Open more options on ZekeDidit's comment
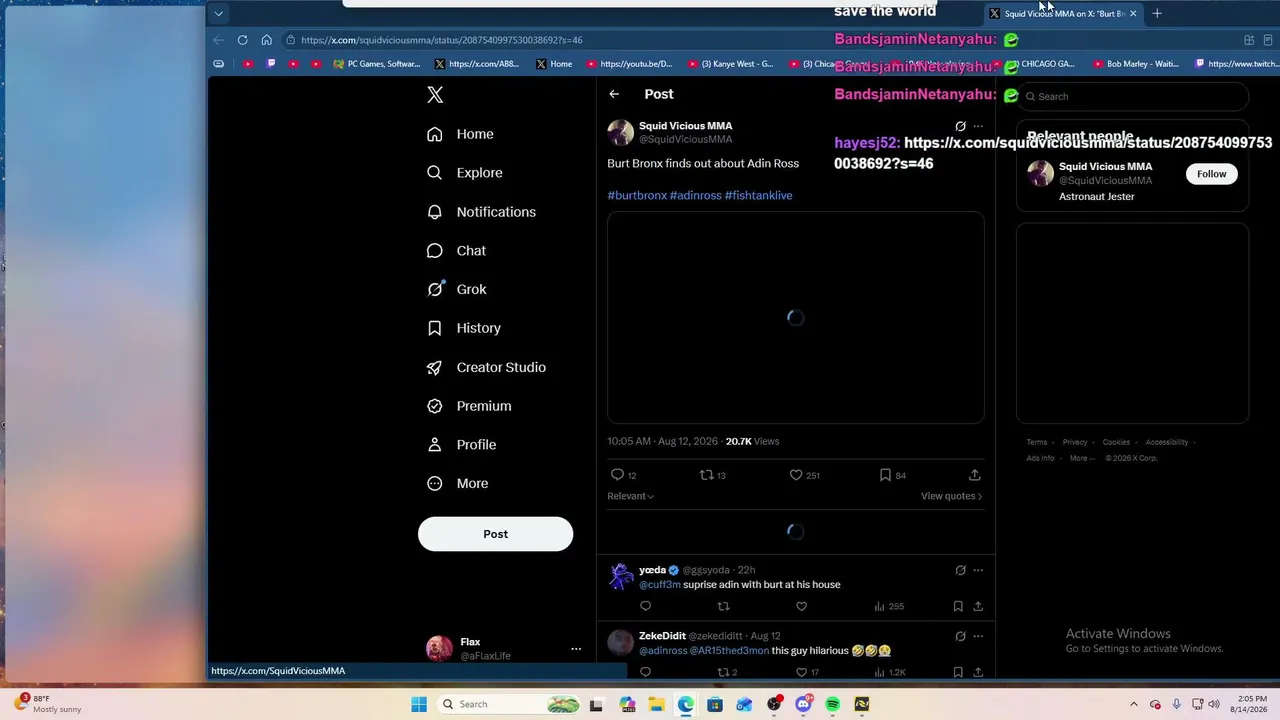The width and height of the screenshot is (1280, 720). (x=978, y=636)
